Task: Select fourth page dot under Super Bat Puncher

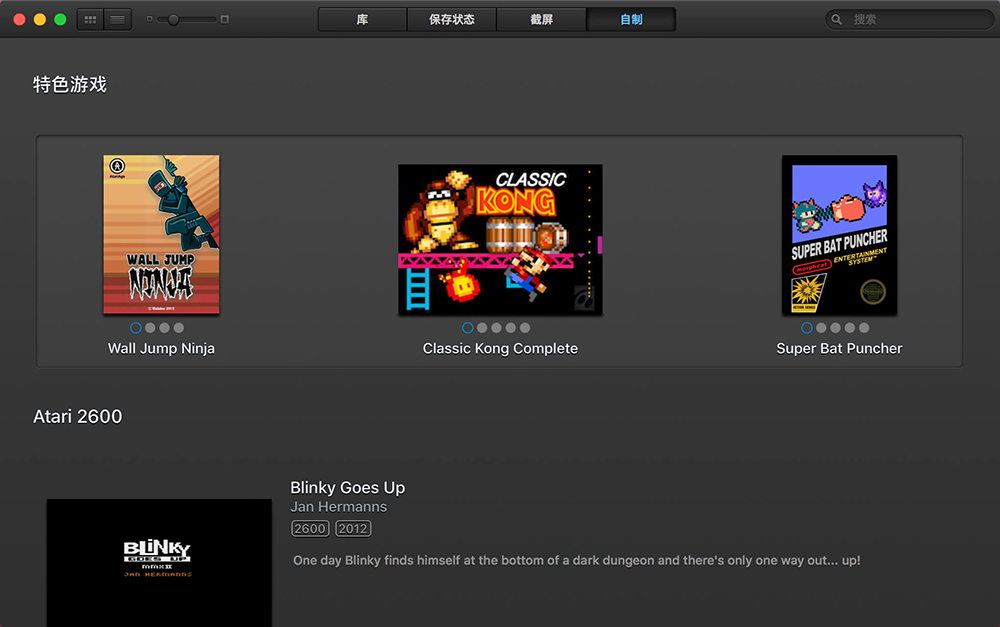Action: (x=849, y=328)
